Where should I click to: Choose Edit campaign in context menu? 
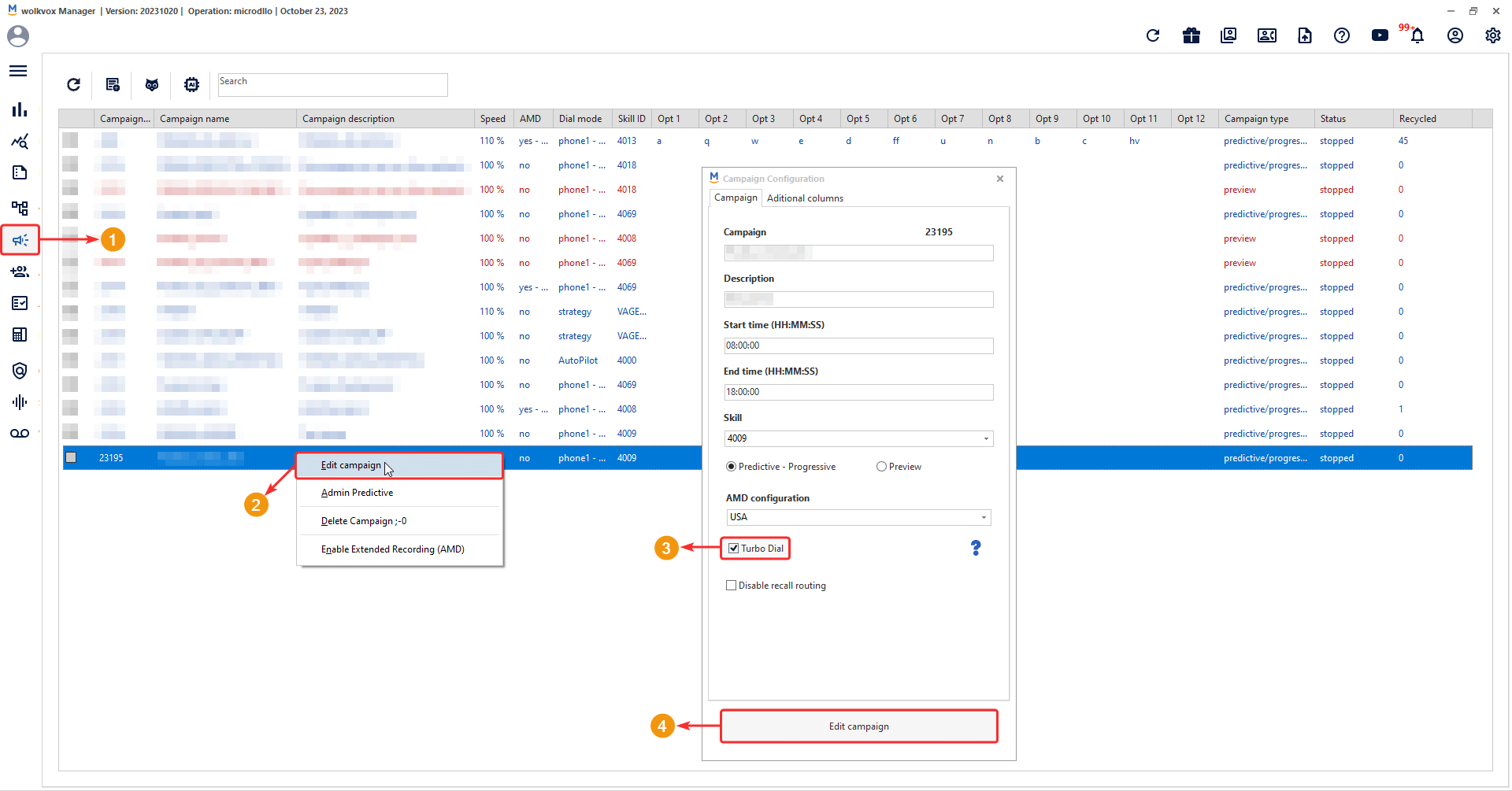[399, 465]
